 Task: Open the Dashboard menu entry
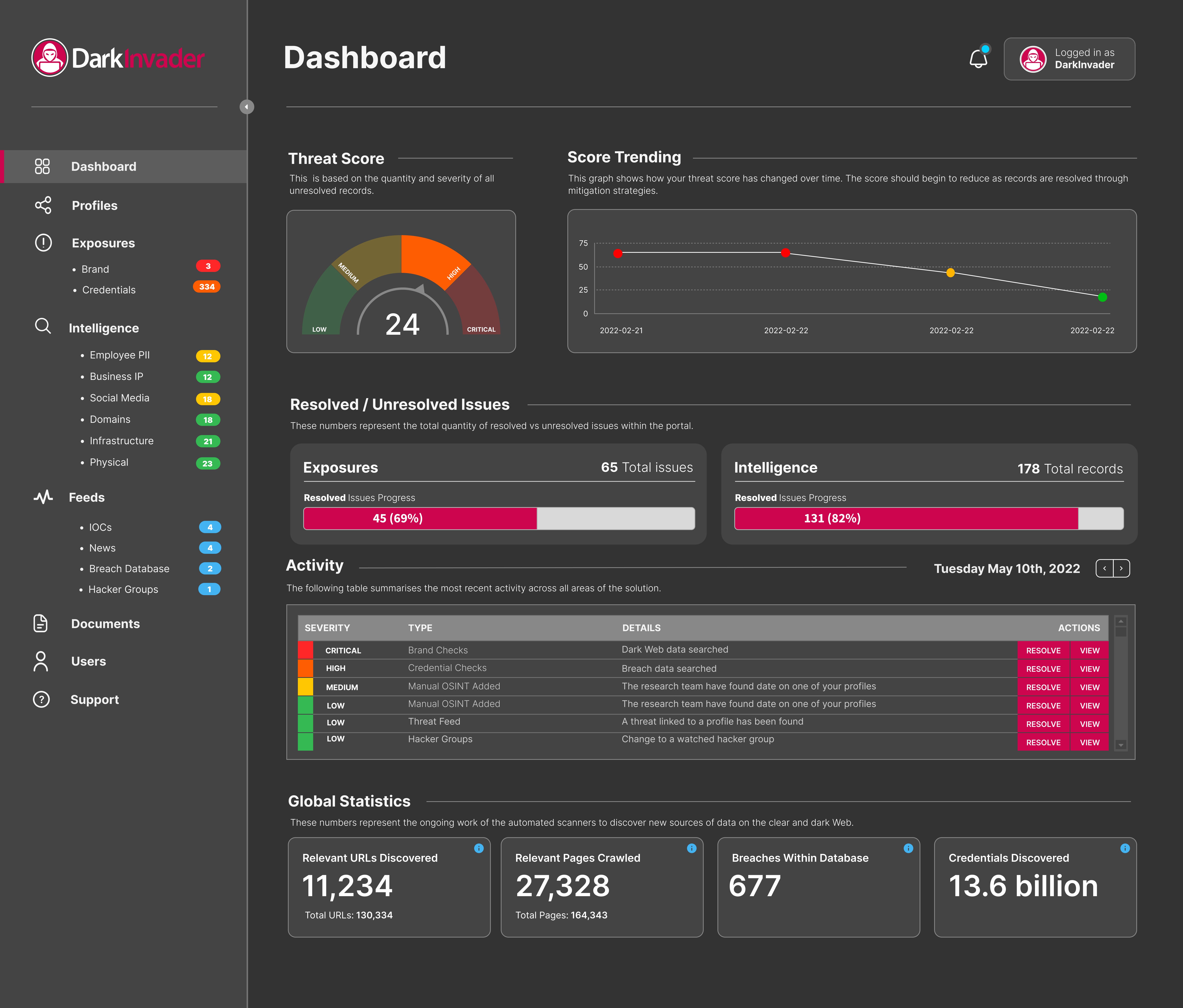(103, 166)
